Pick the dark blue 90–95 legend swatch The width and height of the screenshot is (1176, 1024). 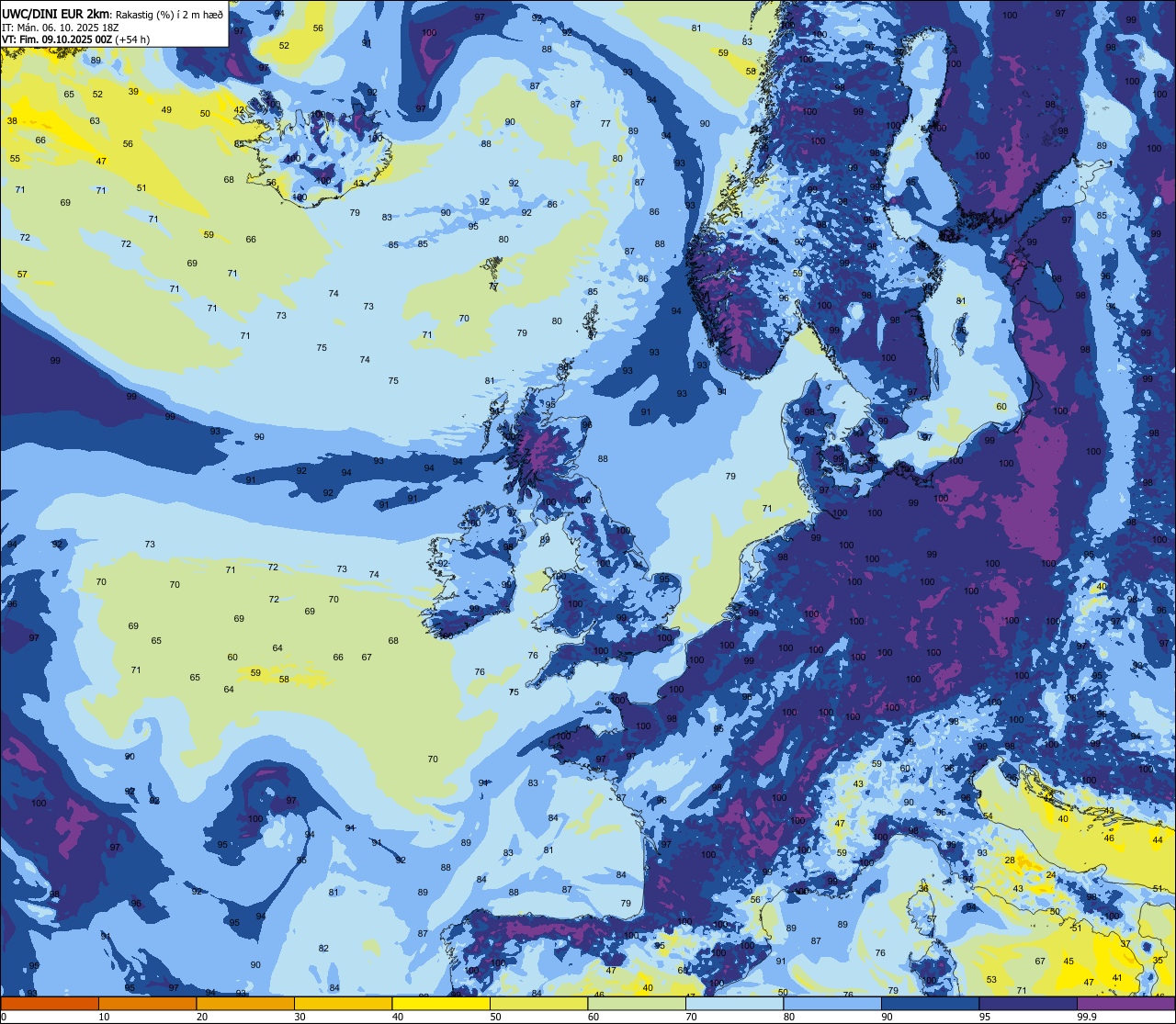point(930,1003)
